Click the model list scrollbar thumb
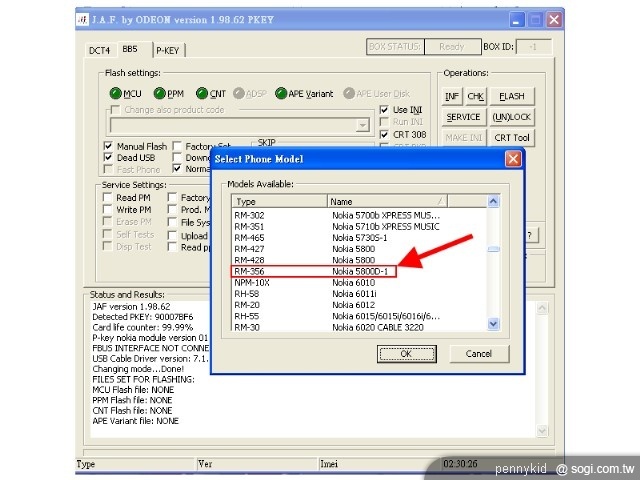 [x=493, y=249]
